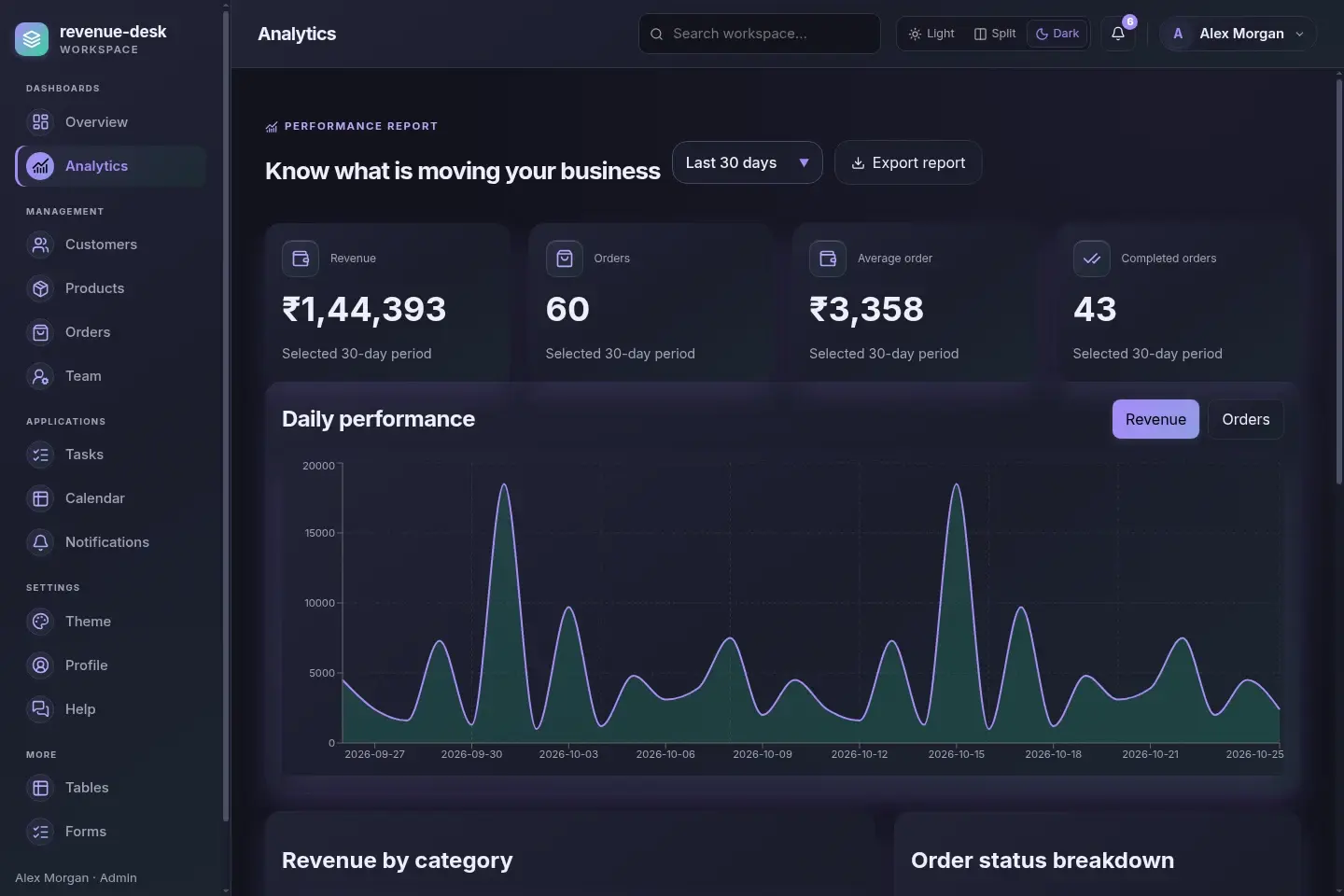
Task: Open the Last 30 days period dropdown
Action: pos(747,162)
